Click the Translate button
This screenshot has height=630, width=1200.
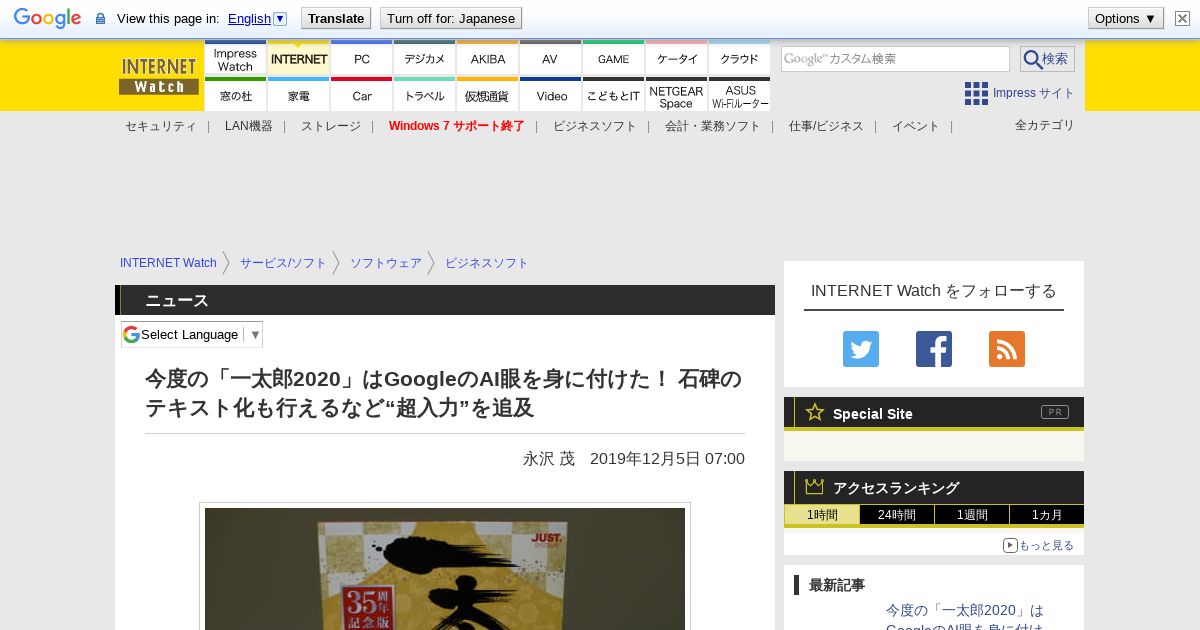335,18
